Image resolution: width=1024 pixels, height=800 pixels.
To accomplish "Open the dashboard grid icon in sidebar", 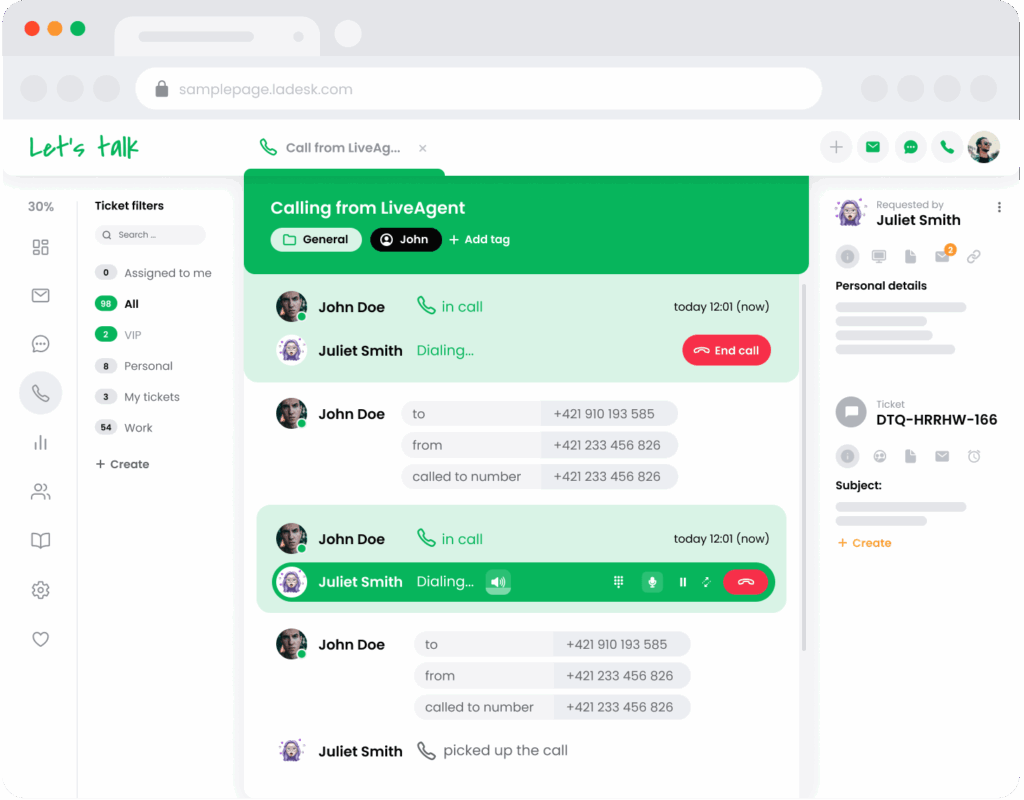I will click(40, 247).
